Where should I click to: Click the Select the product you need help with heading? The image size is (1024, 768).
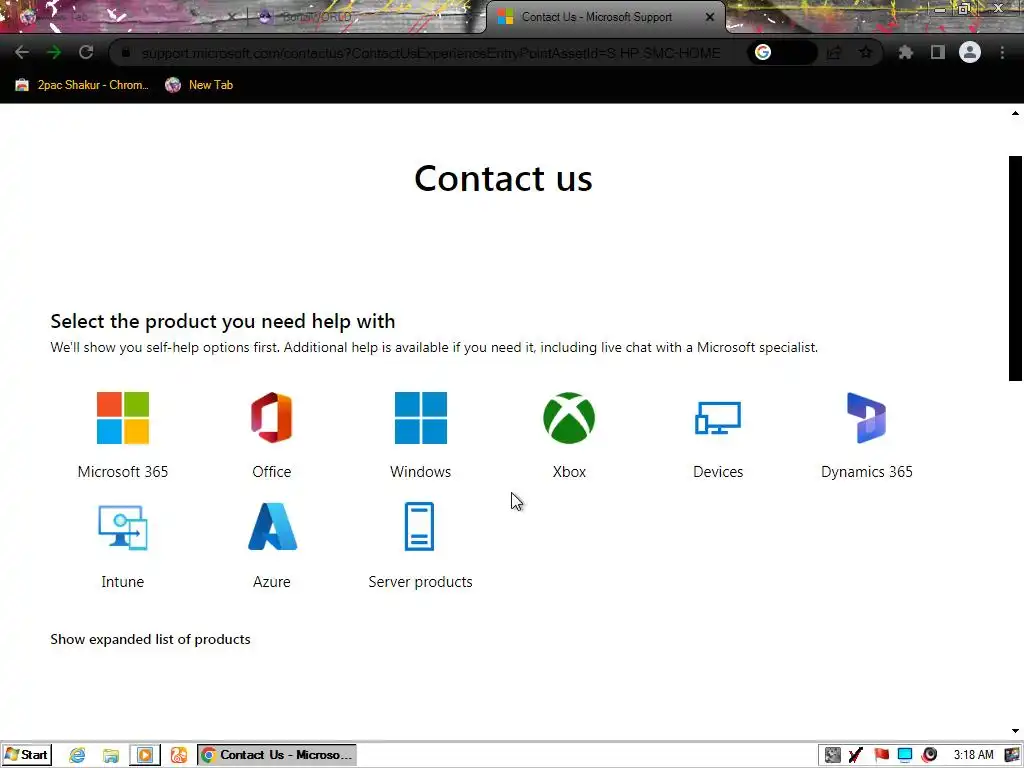(223, 321)
